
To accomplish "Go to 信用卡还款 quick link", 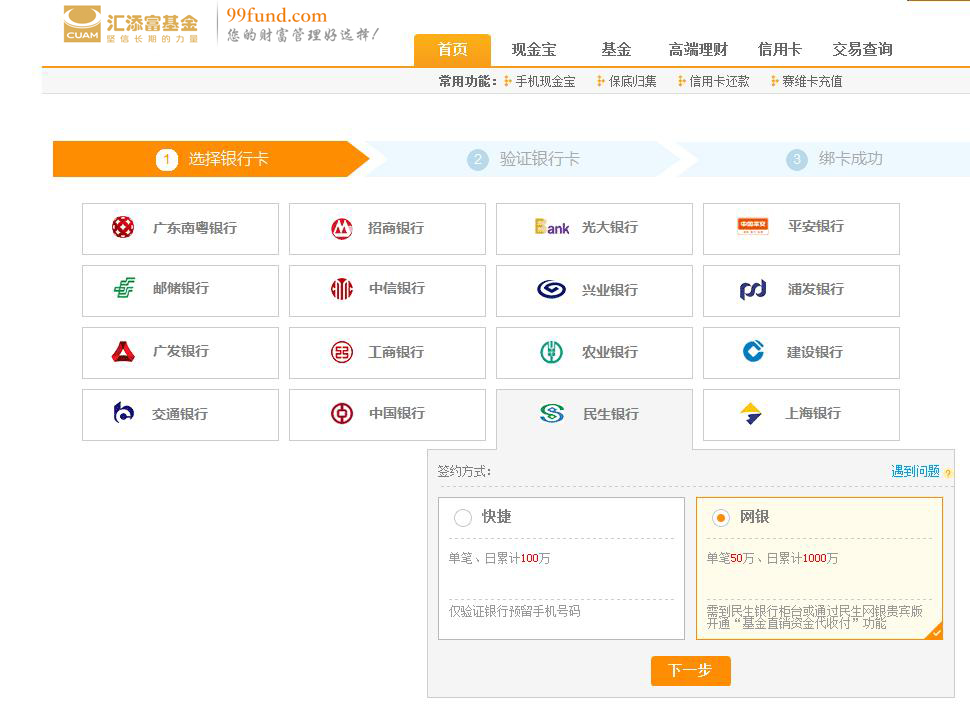I will (x=718, y=82).
